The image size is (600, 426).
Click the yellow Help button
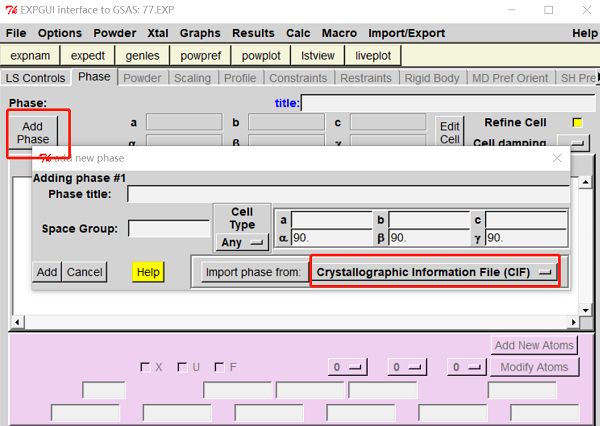click(147, 272)
